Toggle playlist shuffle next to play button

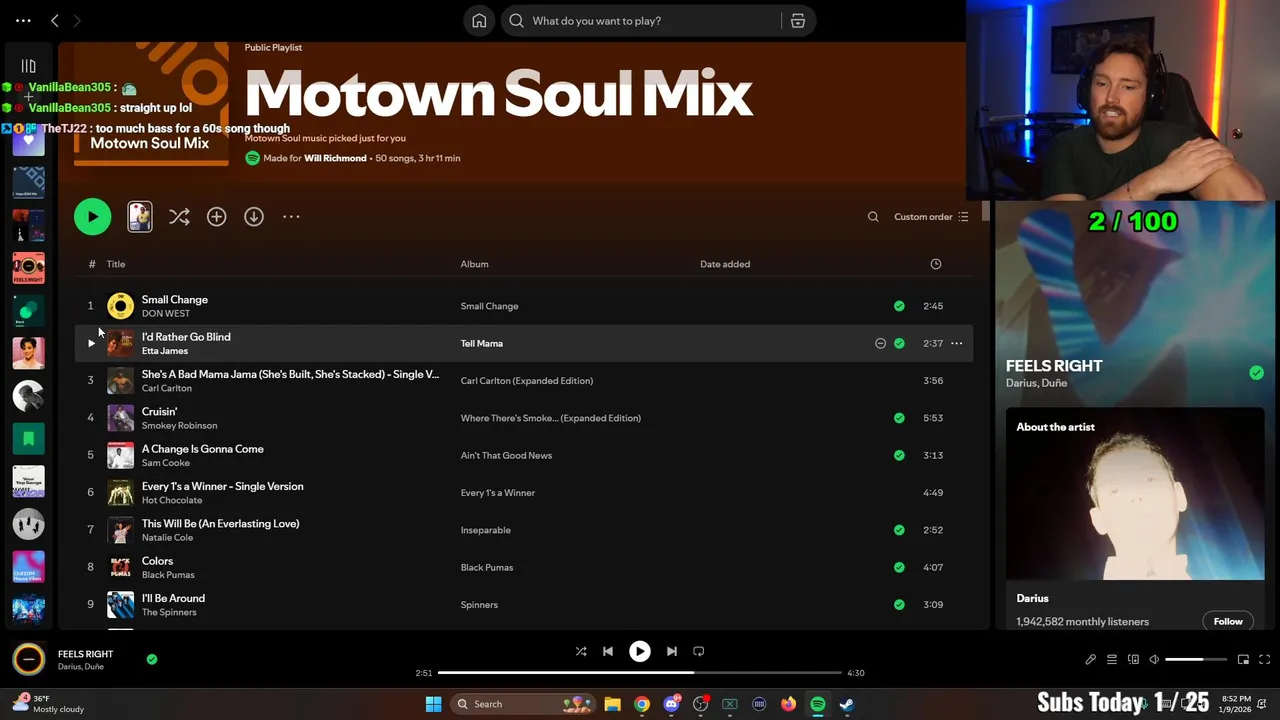point(179,217)
